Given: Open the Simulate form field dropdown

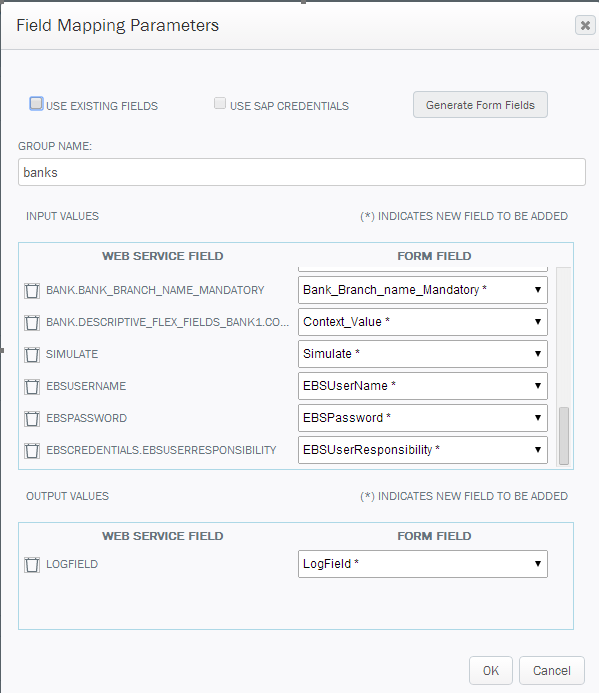Looking at the screenshot, I should 423,354.
